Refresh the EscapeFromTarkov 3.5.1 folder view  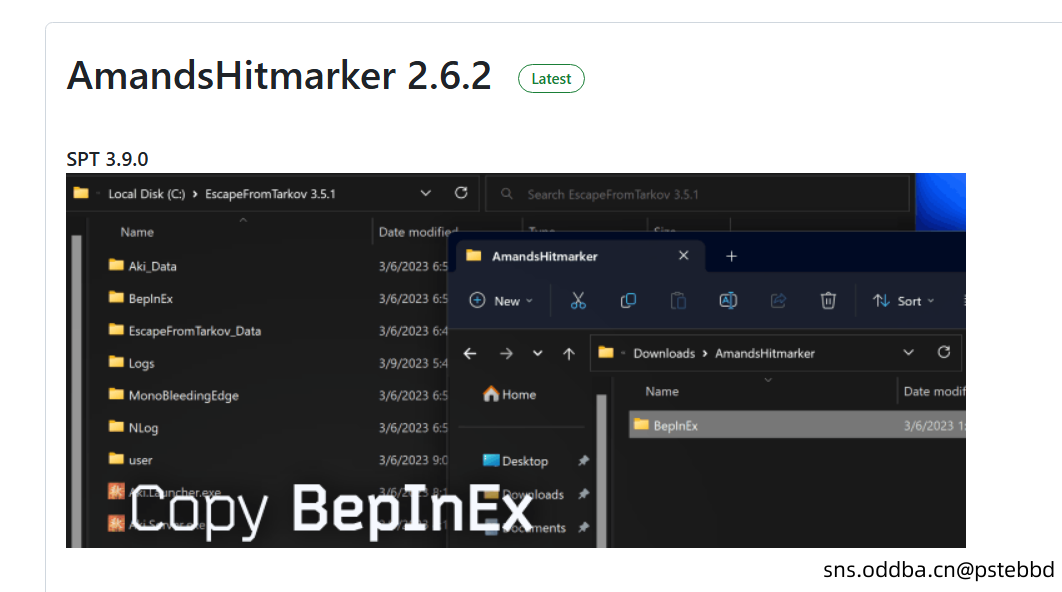click(461, 193)
